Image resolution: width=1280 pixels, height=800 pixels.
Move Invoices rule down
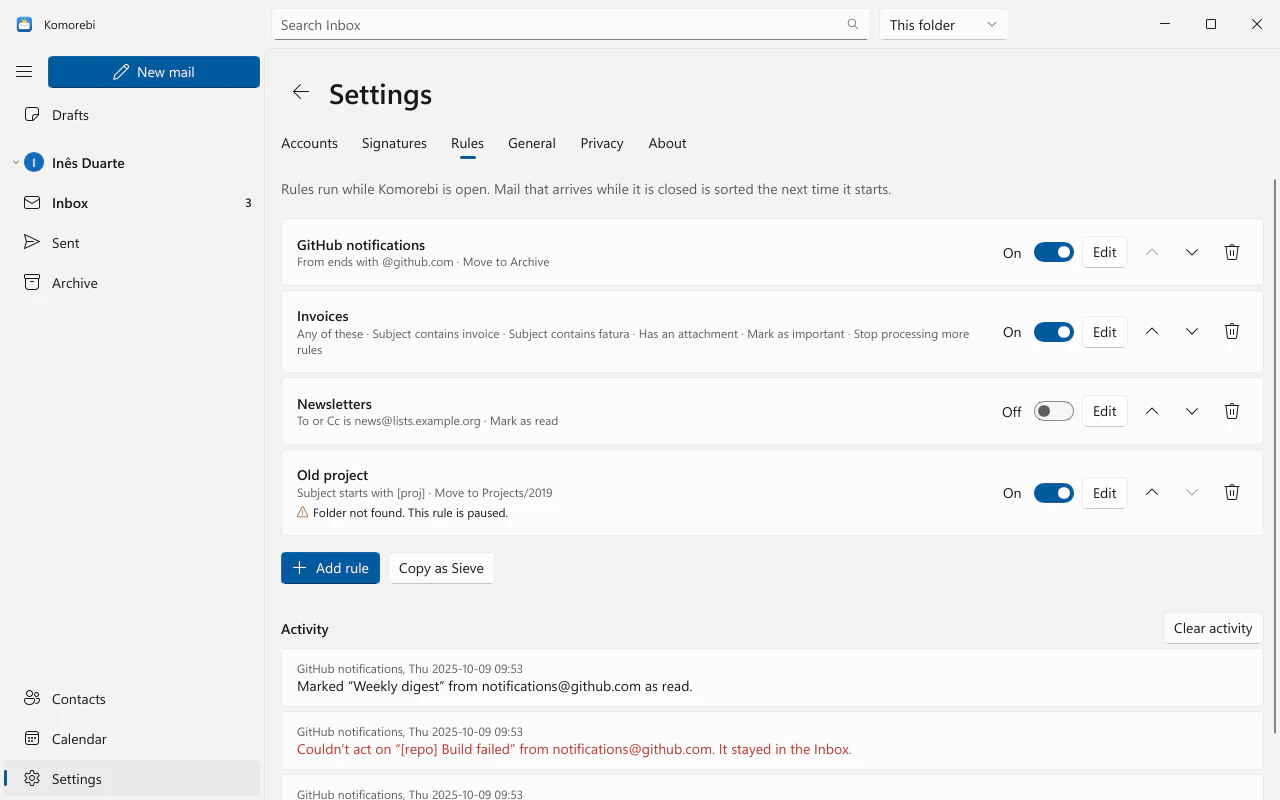click(1192, 332)
